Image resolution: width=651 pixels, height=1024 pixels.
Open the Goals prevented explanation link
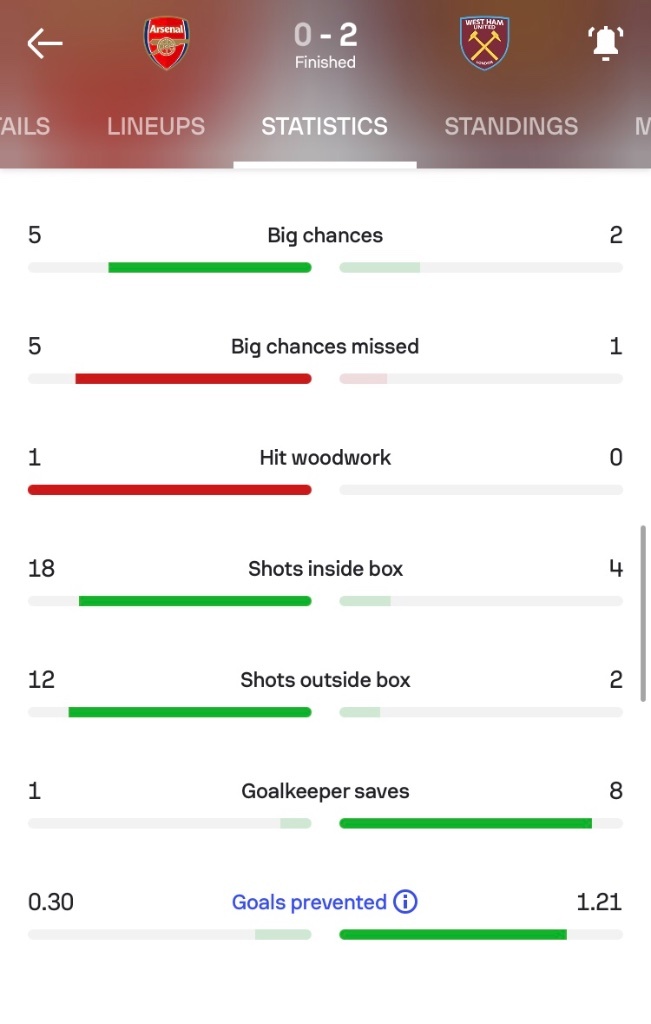(310, 902)
